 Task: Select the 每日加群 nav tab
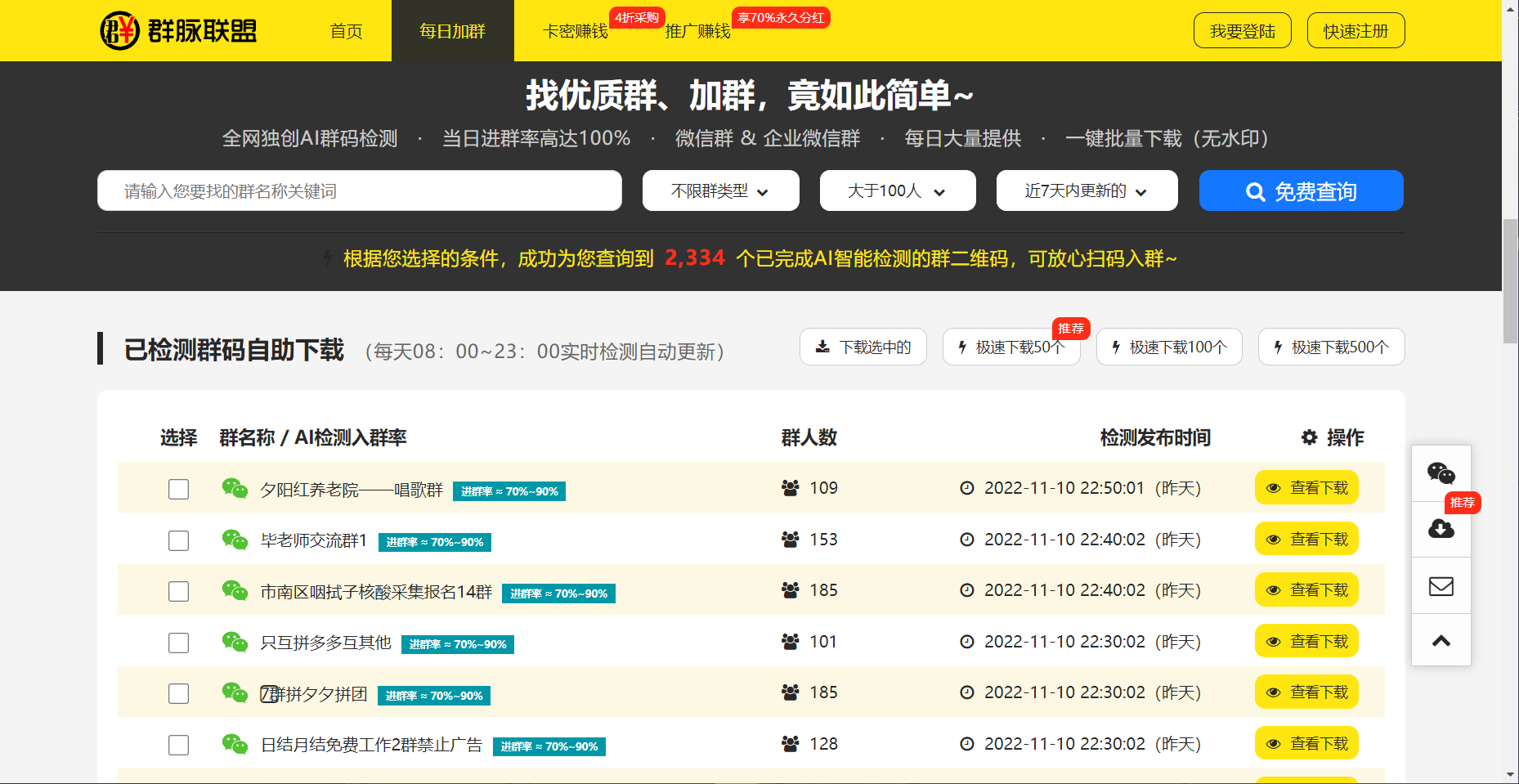click(453, 31)
